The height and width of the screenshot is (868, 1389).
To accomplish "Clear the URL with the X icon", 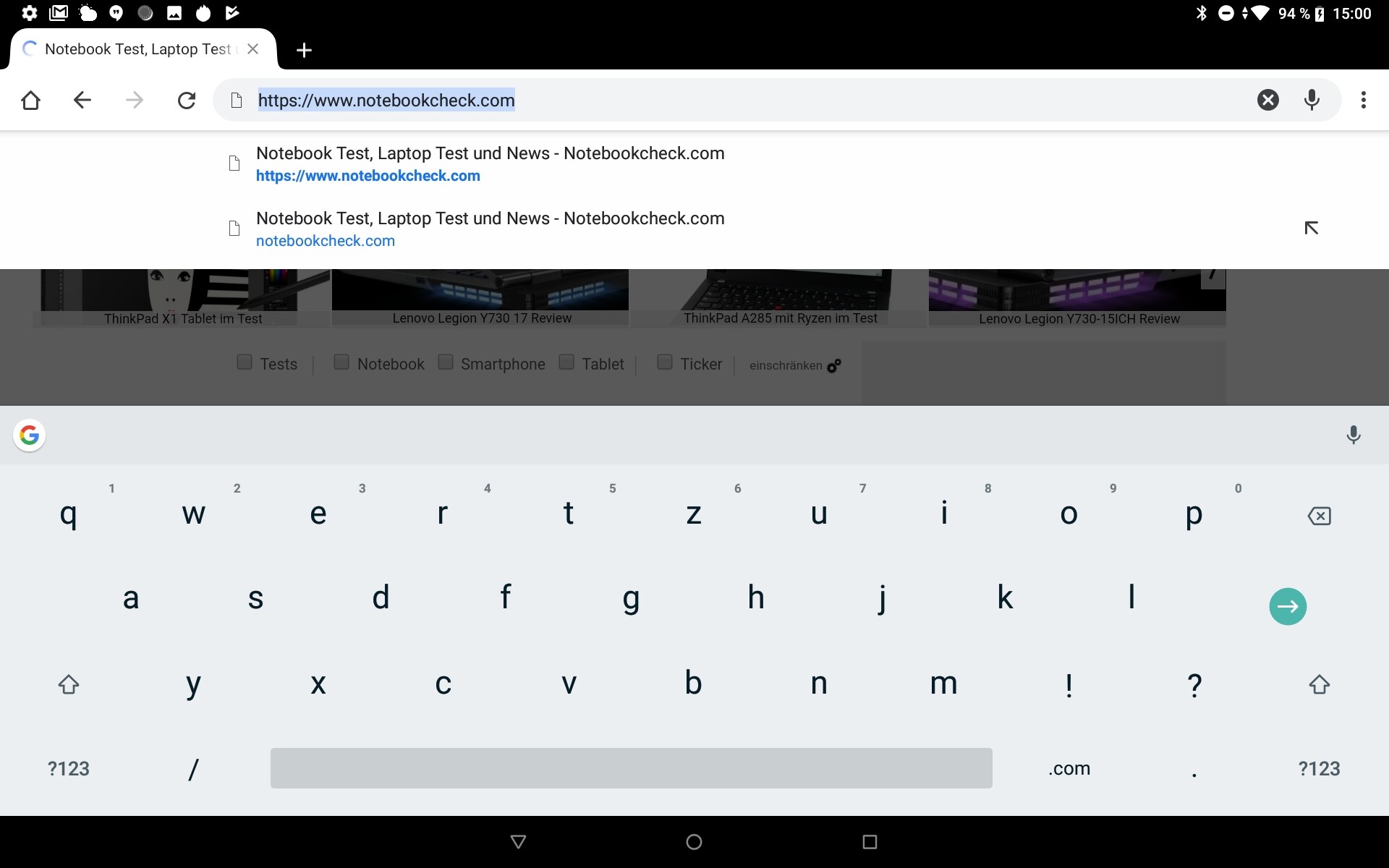I will 1267,100.
